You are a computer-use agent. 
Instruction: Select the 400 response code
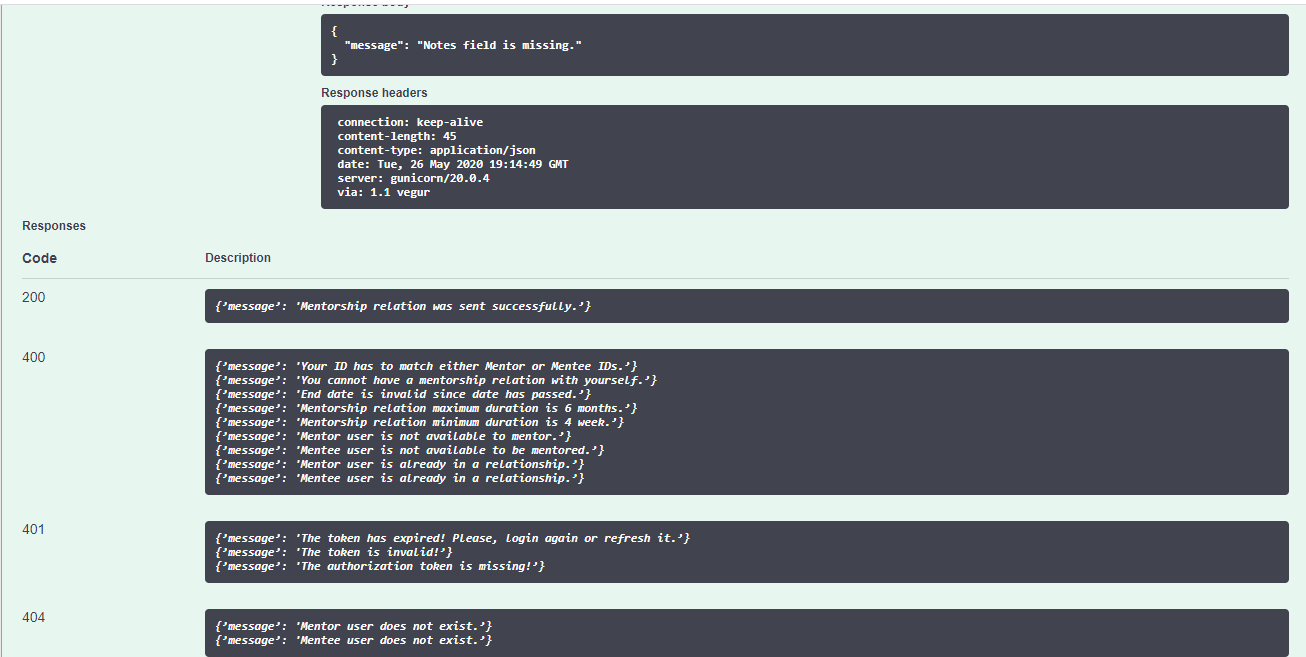coord(34,358)
